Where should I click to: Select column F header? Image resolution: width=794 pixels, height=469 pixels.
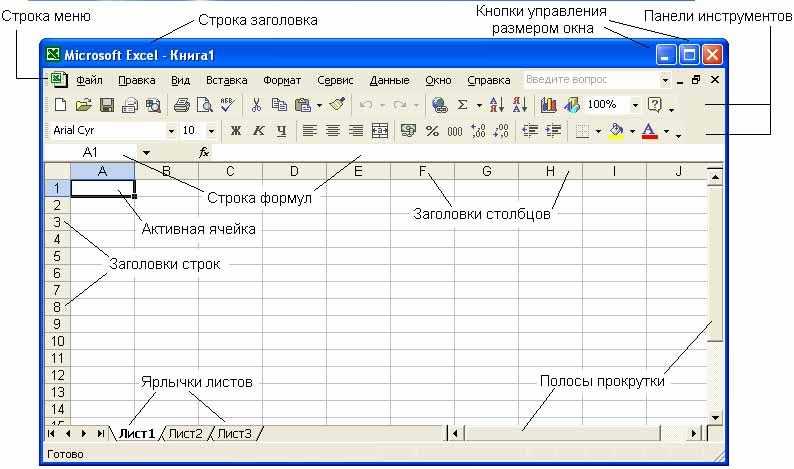pos(422,171)
